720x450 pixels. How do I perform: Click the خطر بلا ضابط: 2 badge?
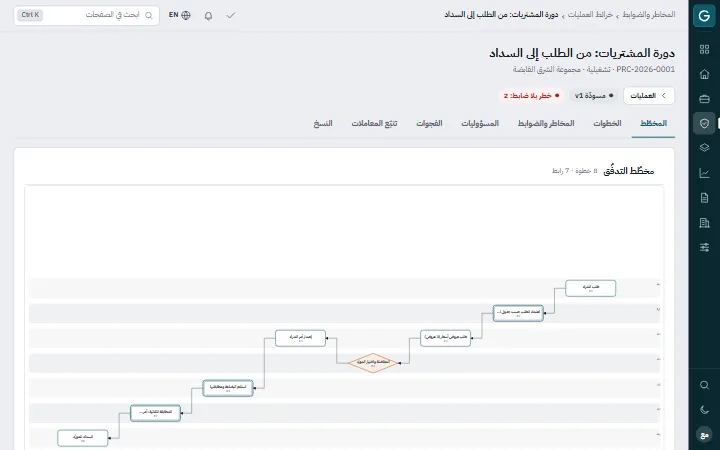tap(532, 96)
